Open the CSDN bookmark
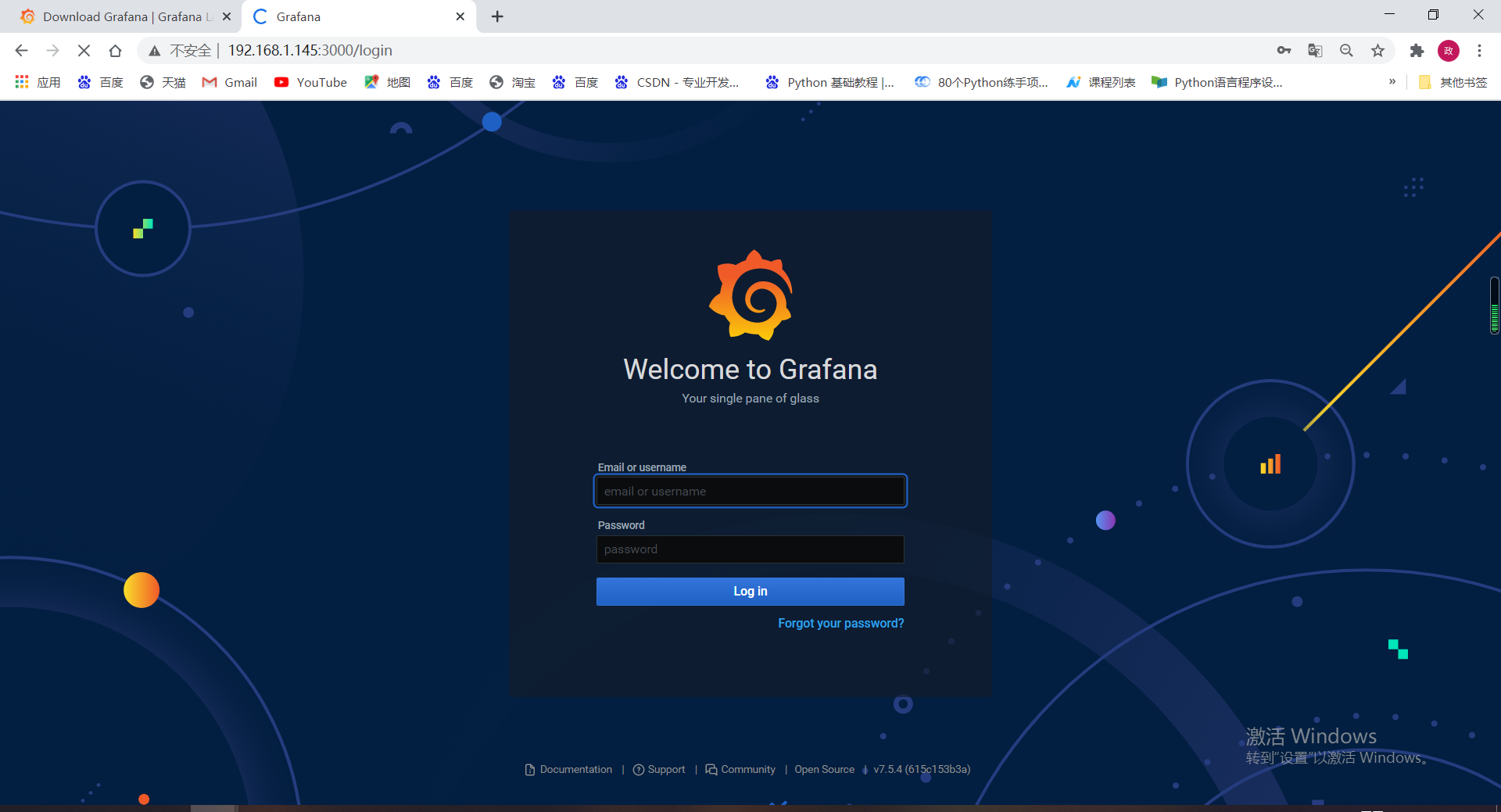The width and height of the screenshot is (1501, 812). [677, 82]
